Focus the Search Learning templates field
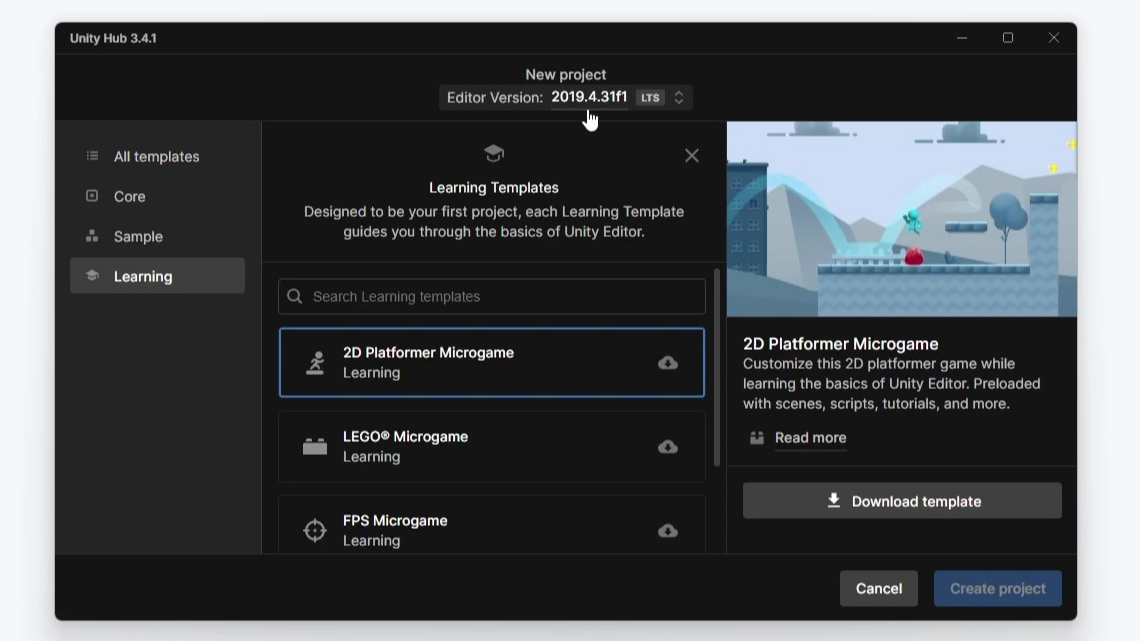 pos(491,297)
